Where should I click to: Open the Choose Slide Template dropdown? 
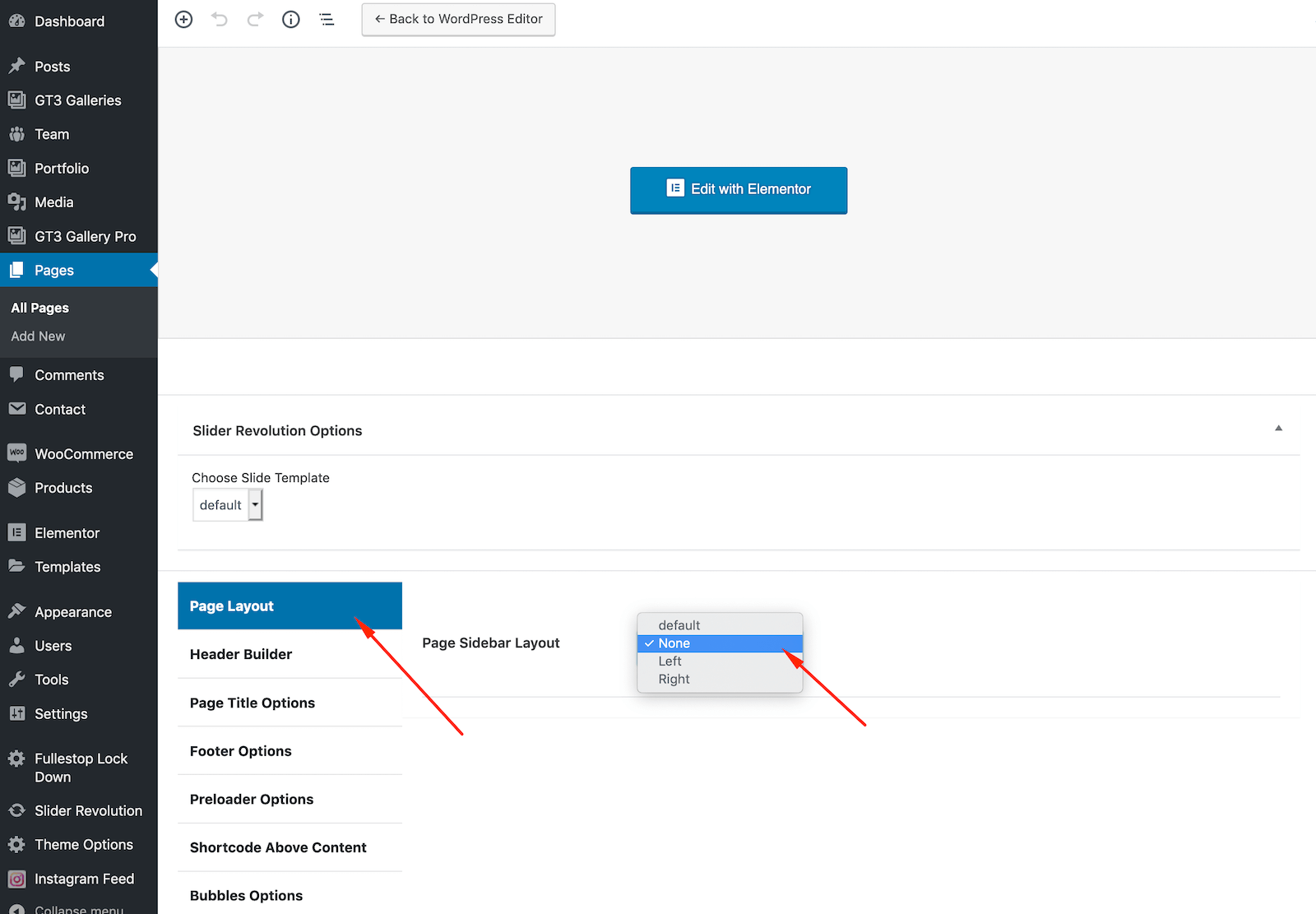228,505
